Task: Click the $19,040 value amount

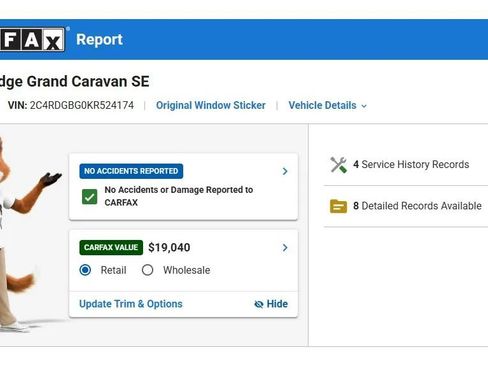Action: [169, 248]
